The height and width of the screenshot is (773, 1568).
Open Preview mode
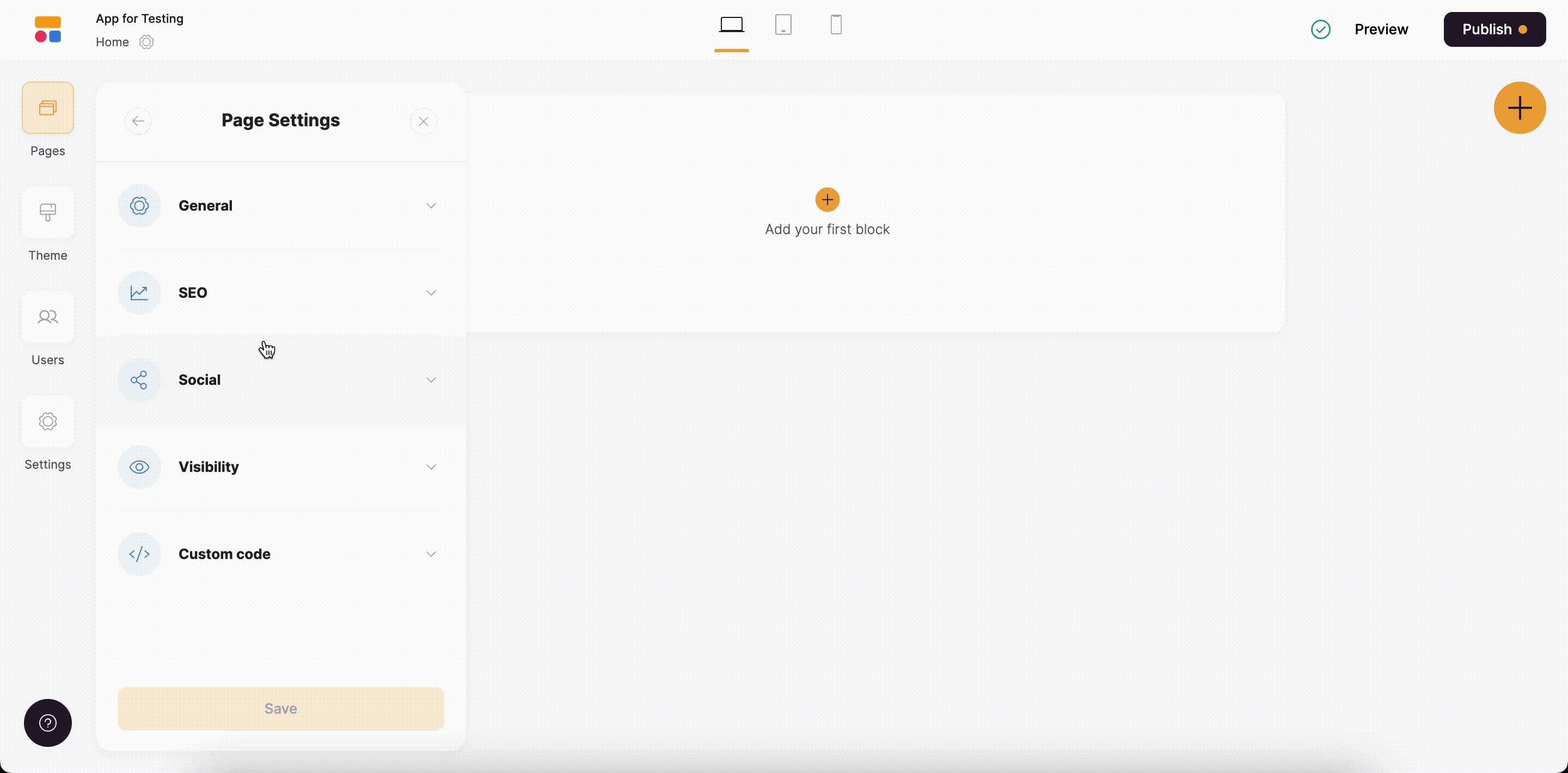(1382, 29)
